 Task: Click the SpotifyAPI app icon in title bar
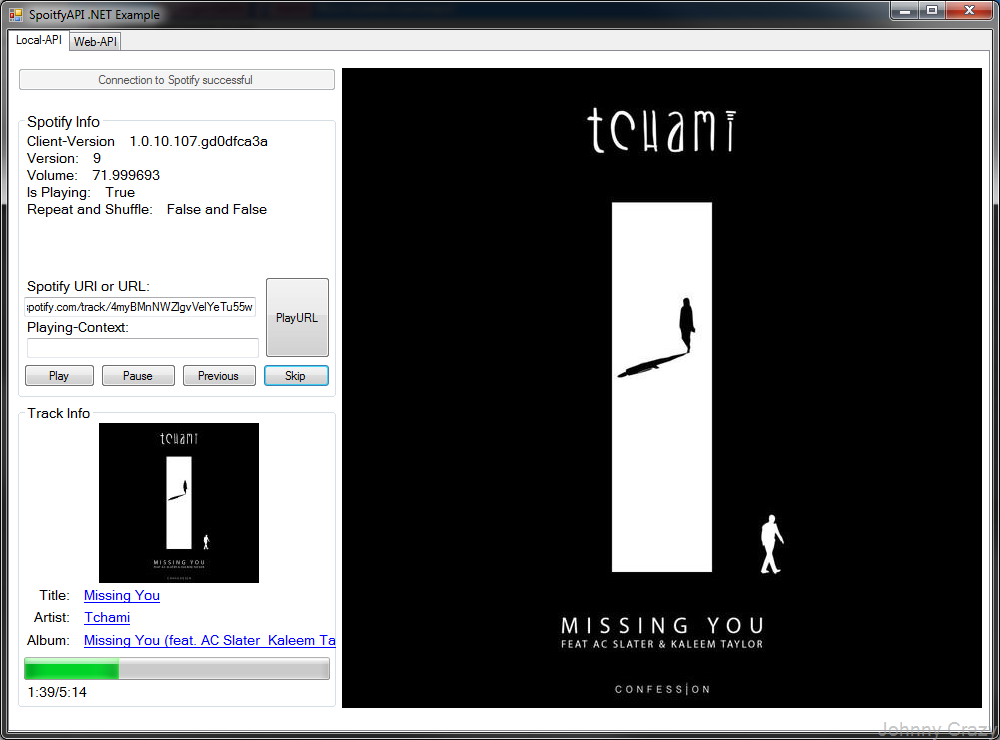tap(16, 15)
